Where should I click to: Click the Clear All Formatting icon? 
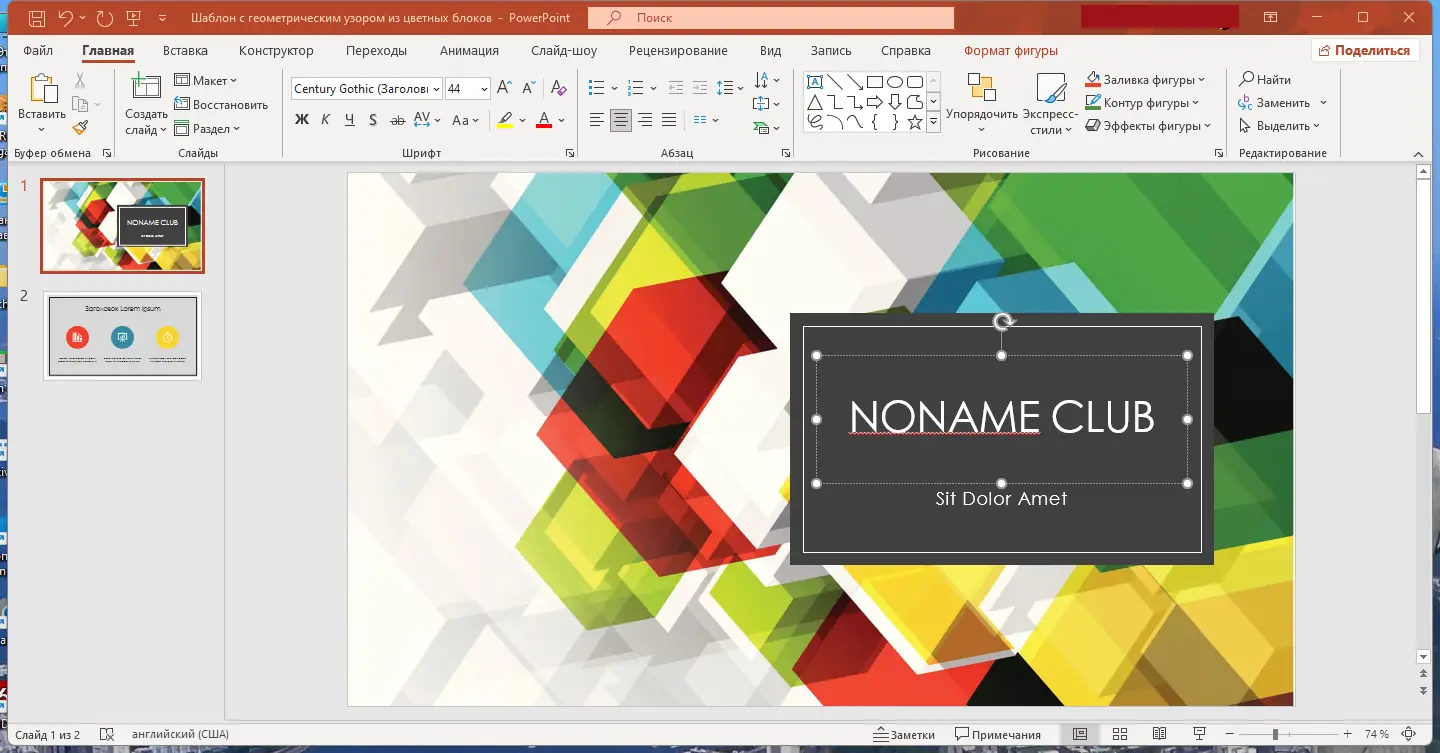(x=559, y=89)
